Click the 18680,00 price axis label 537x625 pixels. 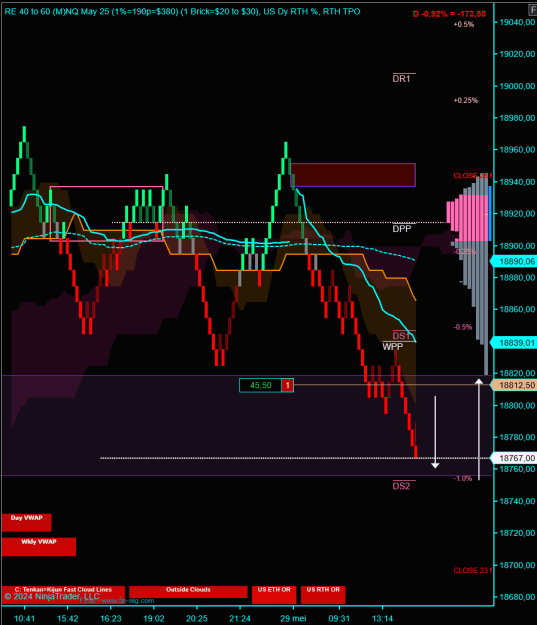517,597
